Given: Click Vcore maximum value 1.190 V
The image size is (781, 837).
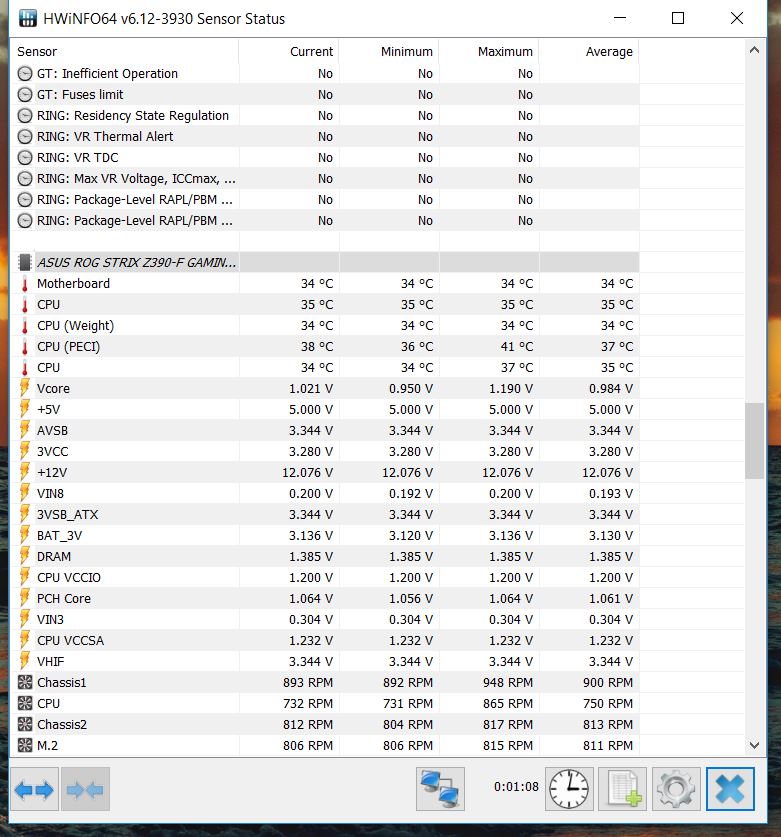Looking at the screenshot, I should (x=511, y=389).
